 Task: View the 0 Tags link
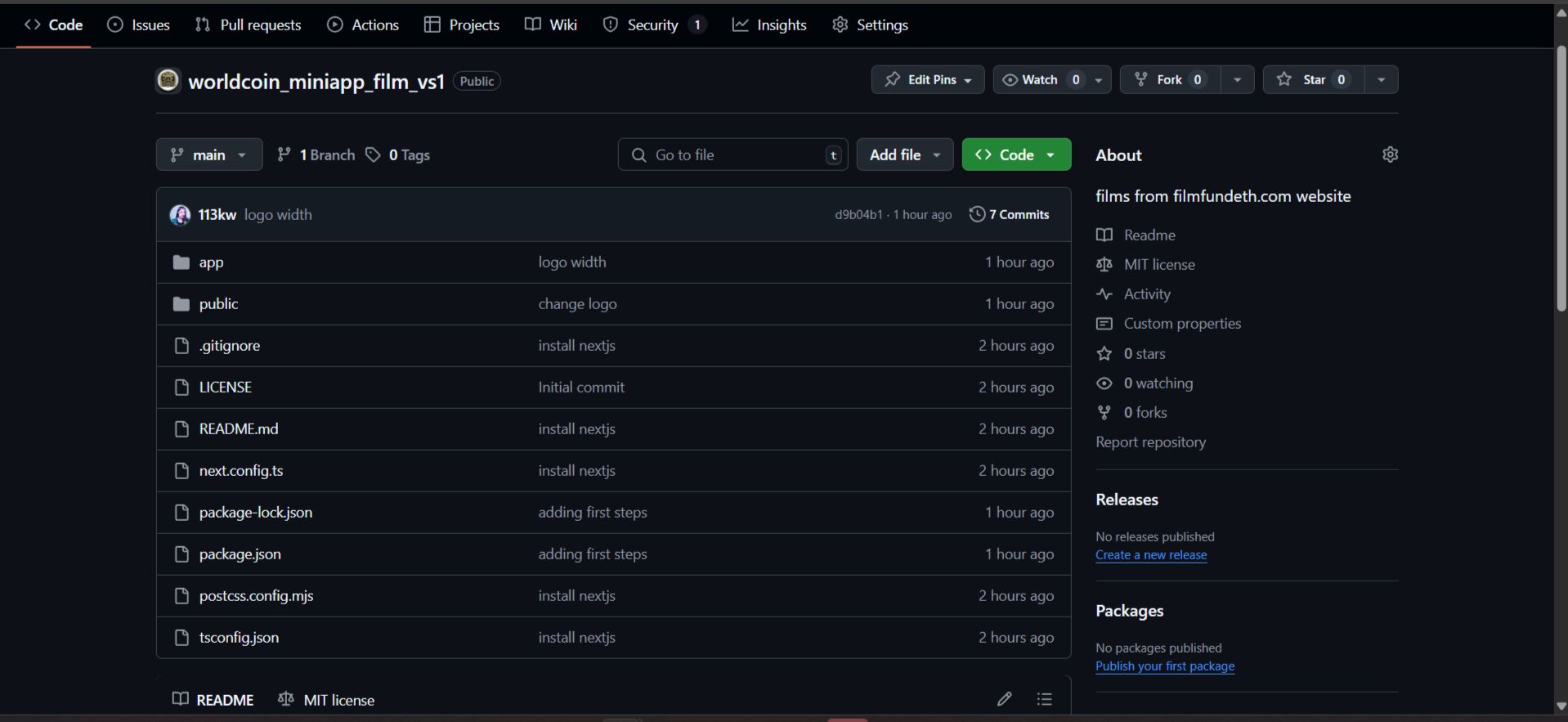tap(397, 155)
